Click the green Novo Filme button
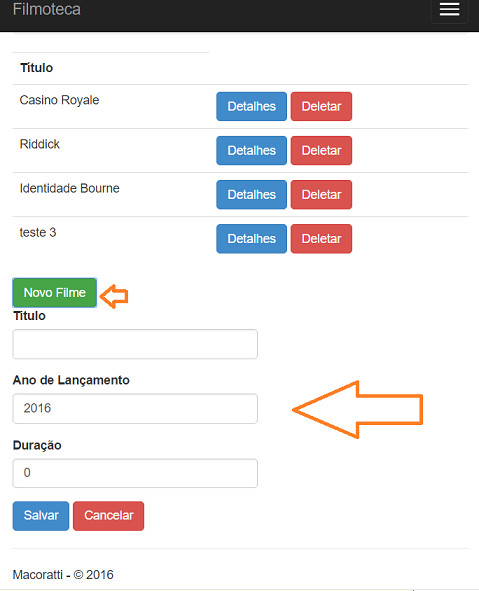The height and width of the screenshot is (591, 479). [x=55, y=292]
